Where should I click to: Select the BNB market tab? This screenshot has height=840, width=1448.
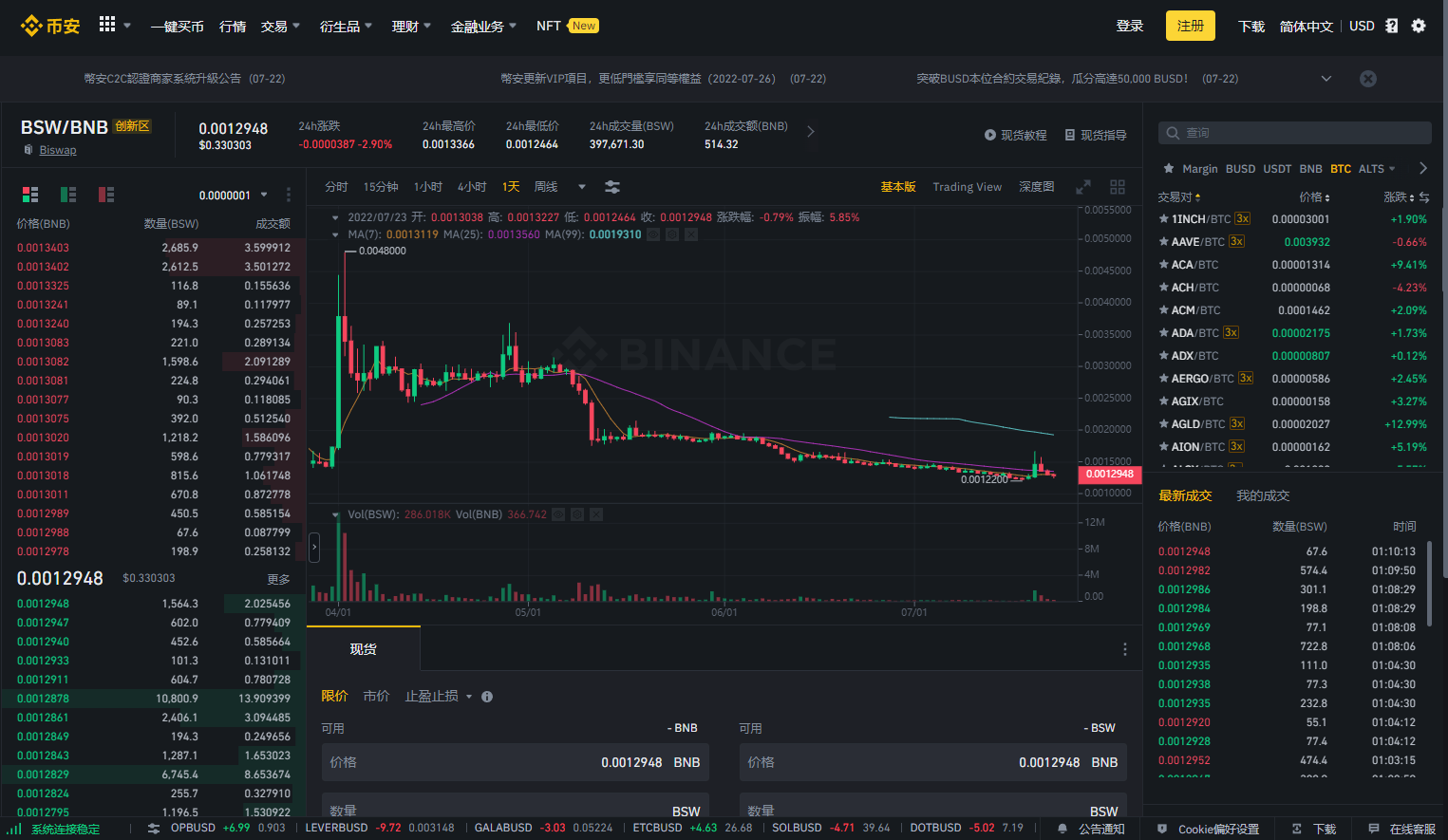[x=1310, y=169]
